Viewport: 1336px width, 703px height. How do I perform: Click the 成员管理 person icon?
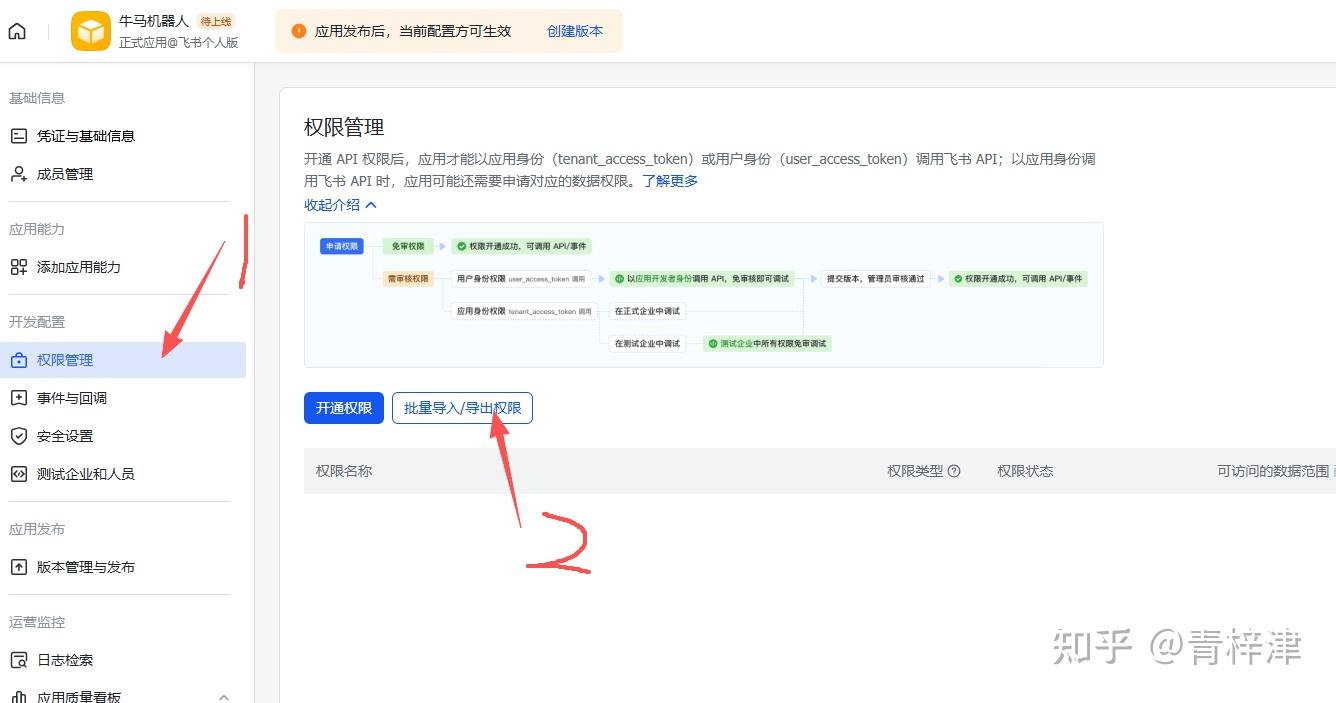click(18, 174)
